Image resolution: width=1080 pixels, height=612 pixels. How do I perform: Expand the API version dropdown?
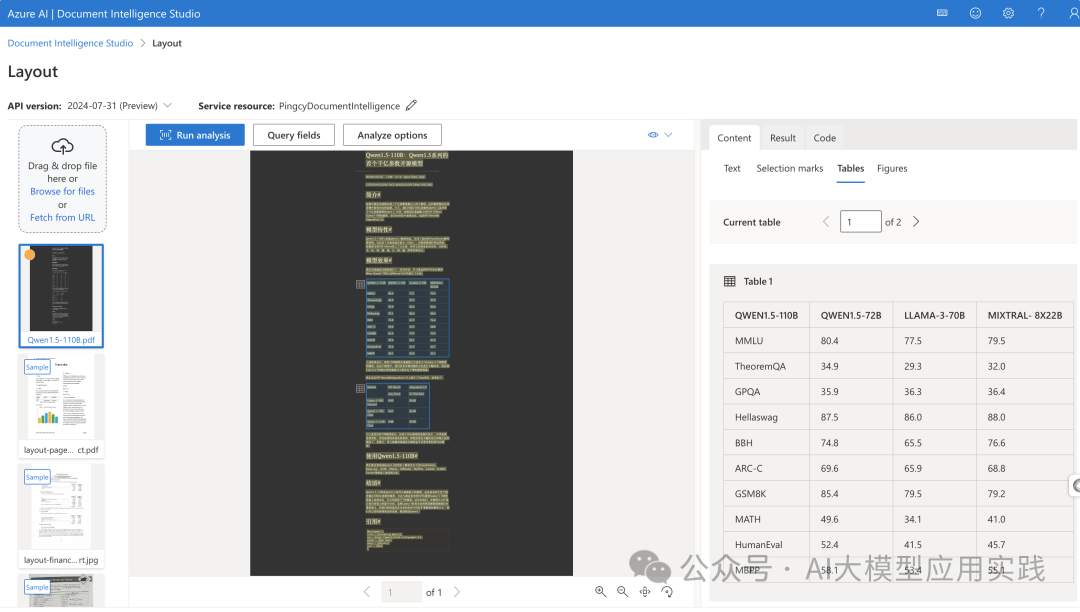pos(167,105)
